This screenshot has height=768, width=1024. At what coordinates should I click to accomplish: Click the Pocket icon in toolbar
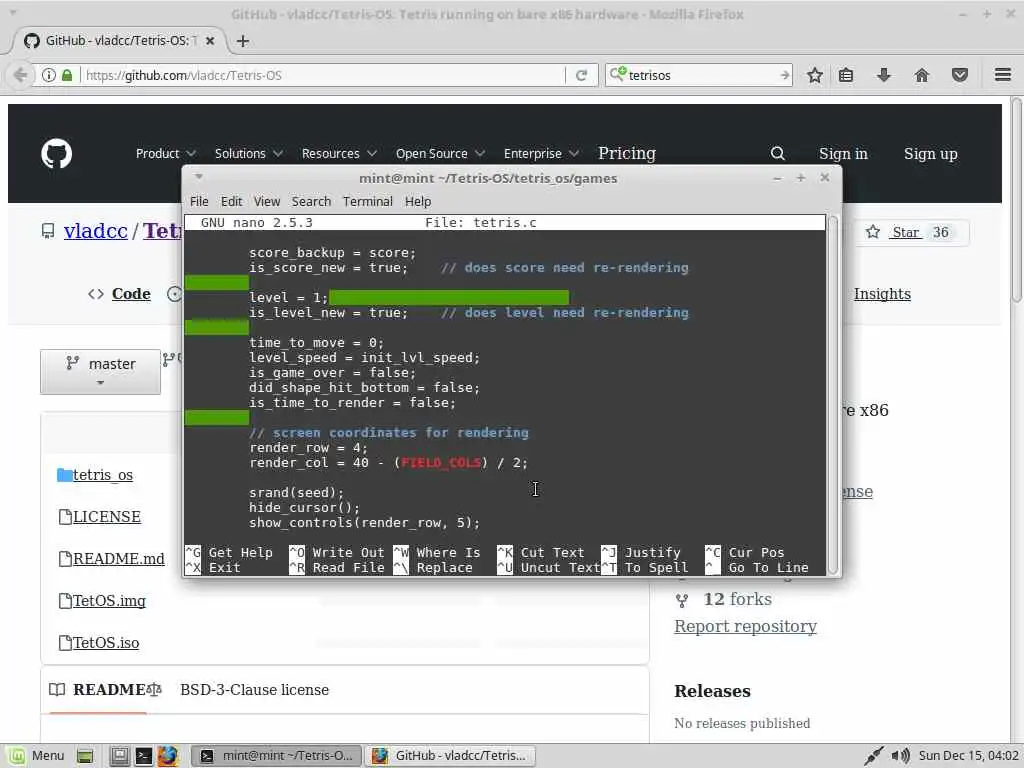click(959, 75)
